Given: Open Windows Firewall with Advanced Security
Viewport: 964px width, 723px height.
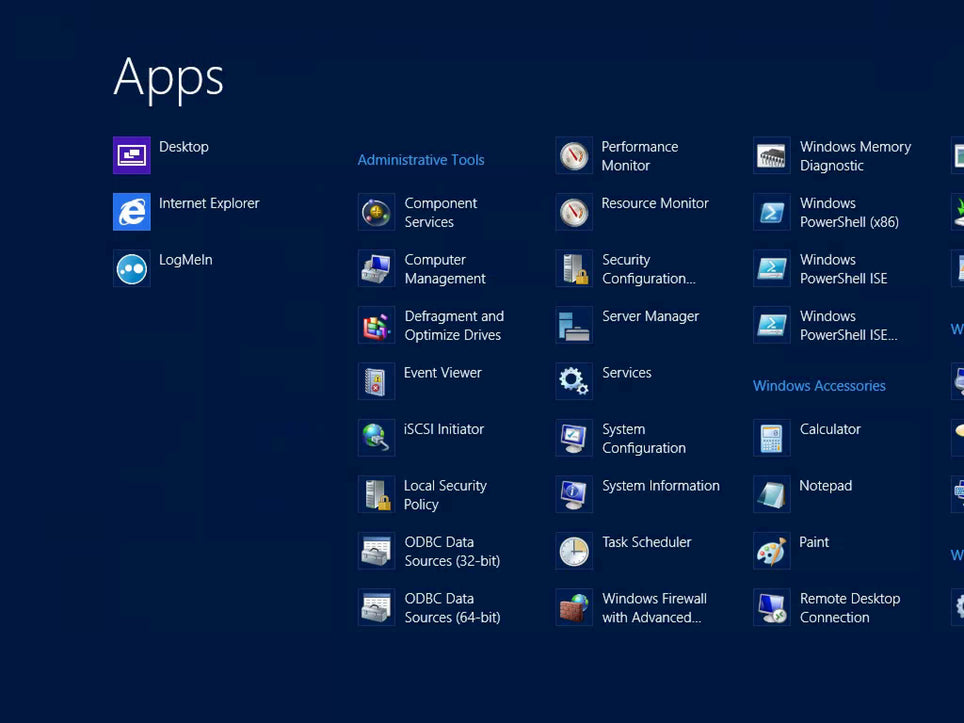Looking at the screenshot, I should (x=653, y=608).
